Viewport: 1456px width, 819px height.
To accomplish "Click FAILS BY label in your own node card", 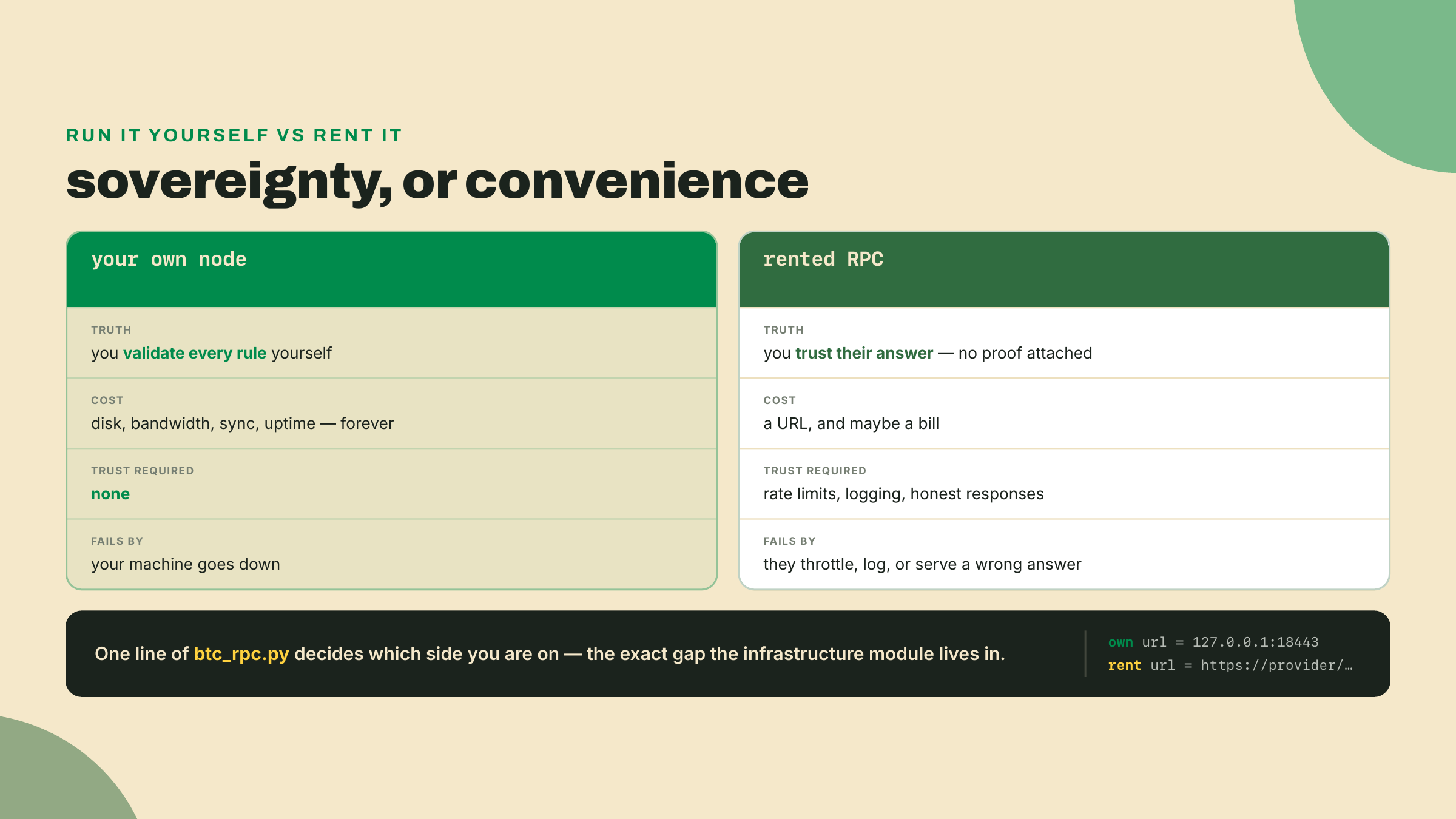I will [x=117, y=541].
